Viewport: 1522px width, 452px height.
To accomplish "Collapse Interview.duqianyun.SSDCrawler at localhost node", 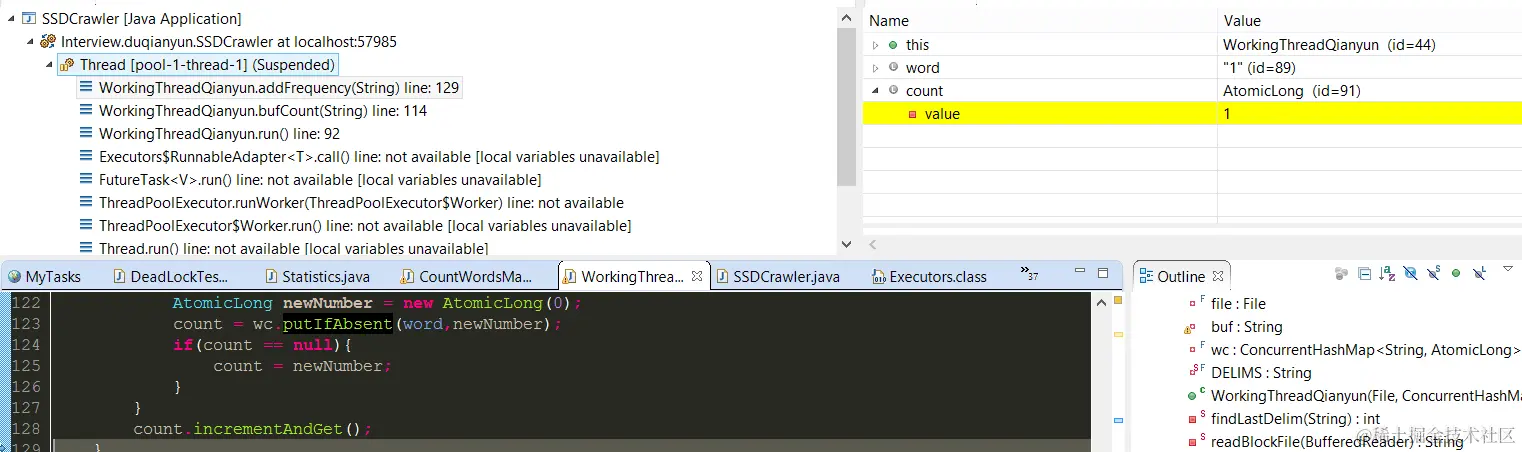I will pyautogui.click(x=29, y=42).
